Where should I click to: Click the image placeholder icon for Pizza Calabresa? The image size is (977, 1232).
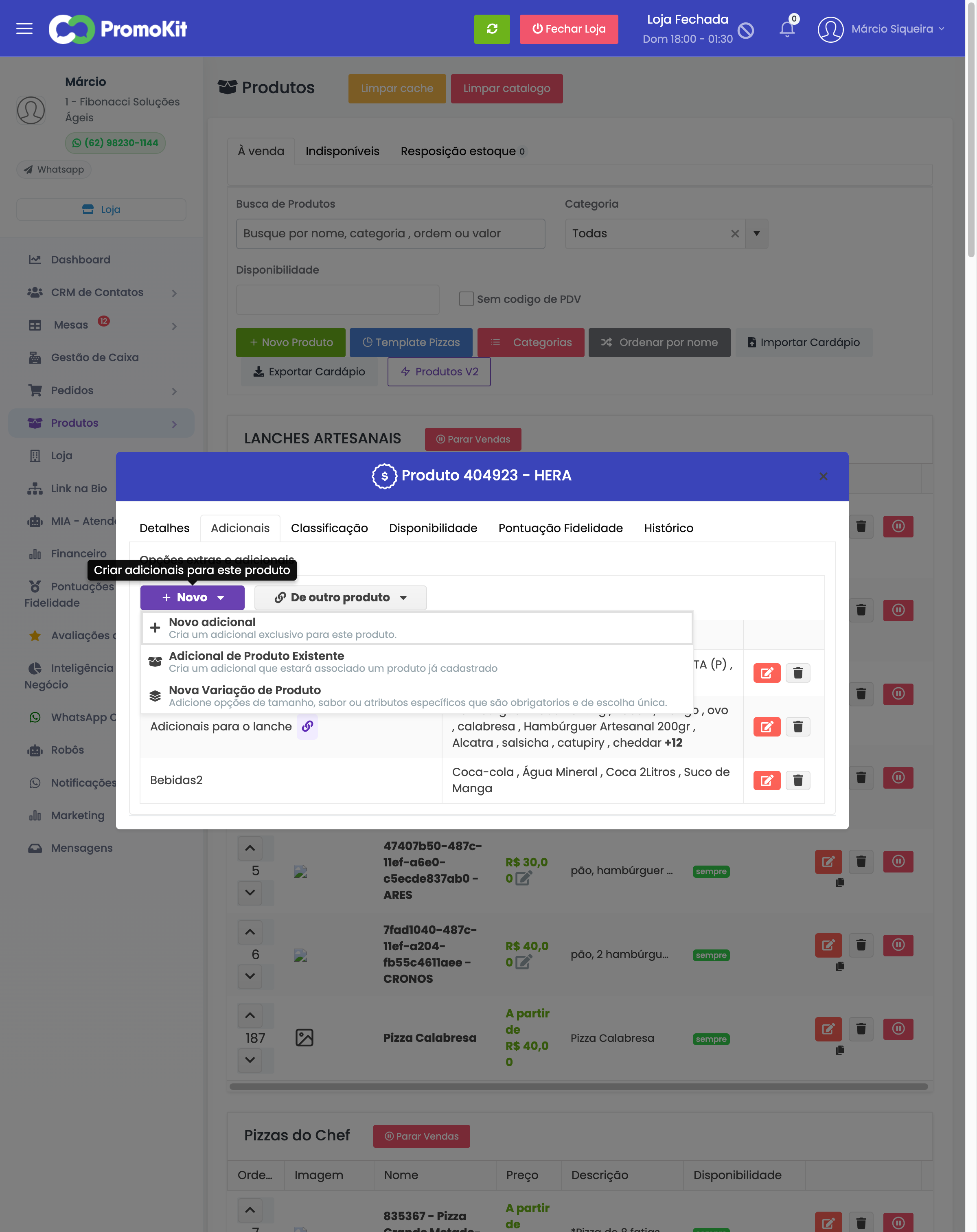pos(304,1038)
